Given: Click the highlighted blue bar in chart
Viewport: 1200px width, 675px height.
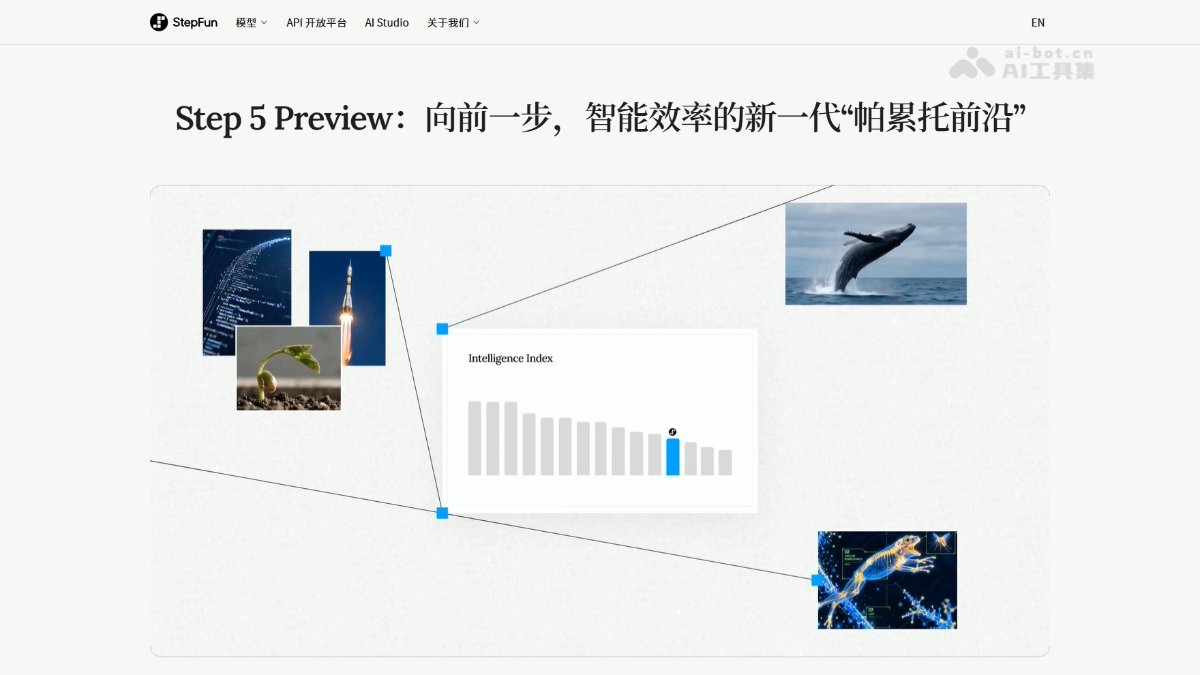Looking at the screenshot, I should point(673,457).
